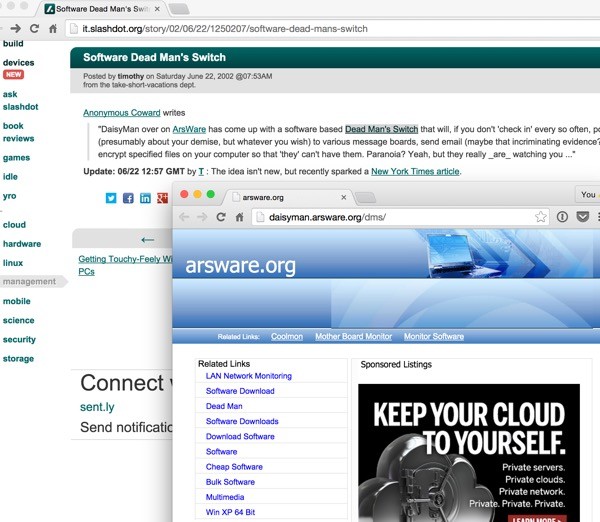Viewport: 600px width, 522px height.
Task: Open book reviews in the sidebar
Action: (18, 132)
